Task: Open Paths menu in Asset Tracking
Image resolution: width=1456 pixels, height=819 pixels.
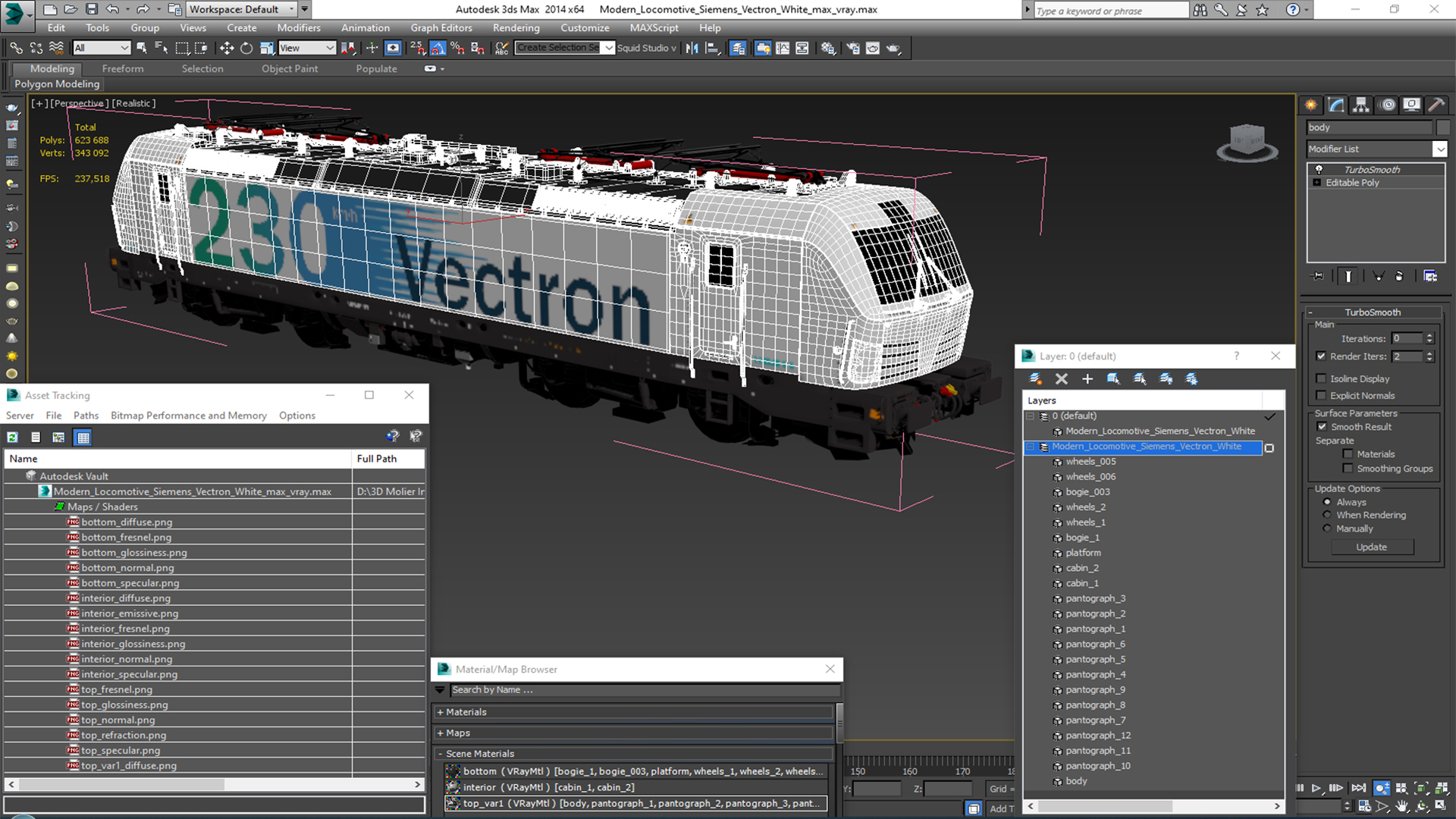Action: coord(86,416)
